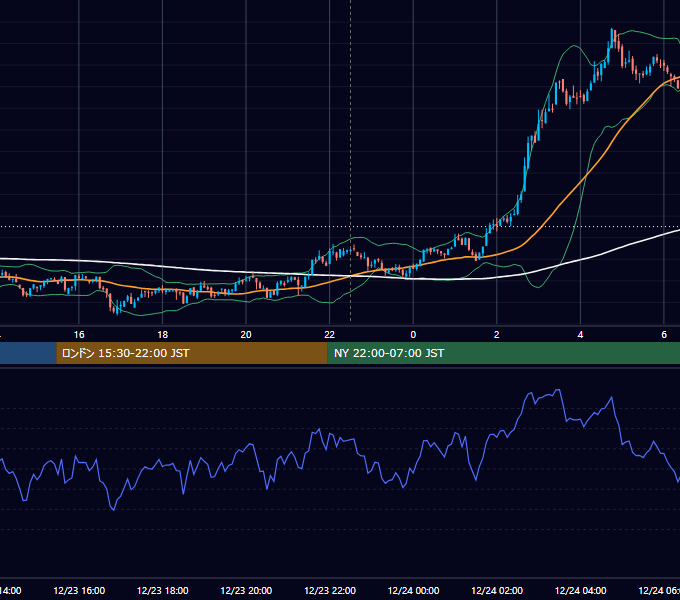This screenshot has width=680, height=600.
Task: Click the 12/23 18:00 time label
Action: [163, 590]
